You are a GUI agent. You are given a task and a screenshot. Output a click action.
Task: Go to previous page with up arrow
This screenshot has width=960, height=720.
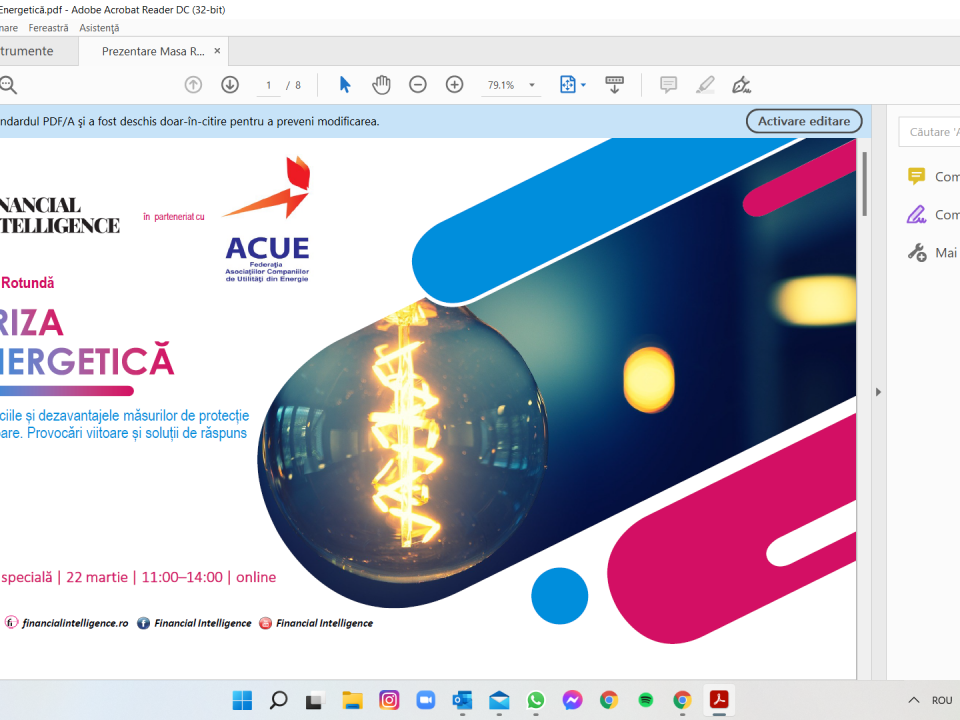pyautogui.click(x=193, y=85)
